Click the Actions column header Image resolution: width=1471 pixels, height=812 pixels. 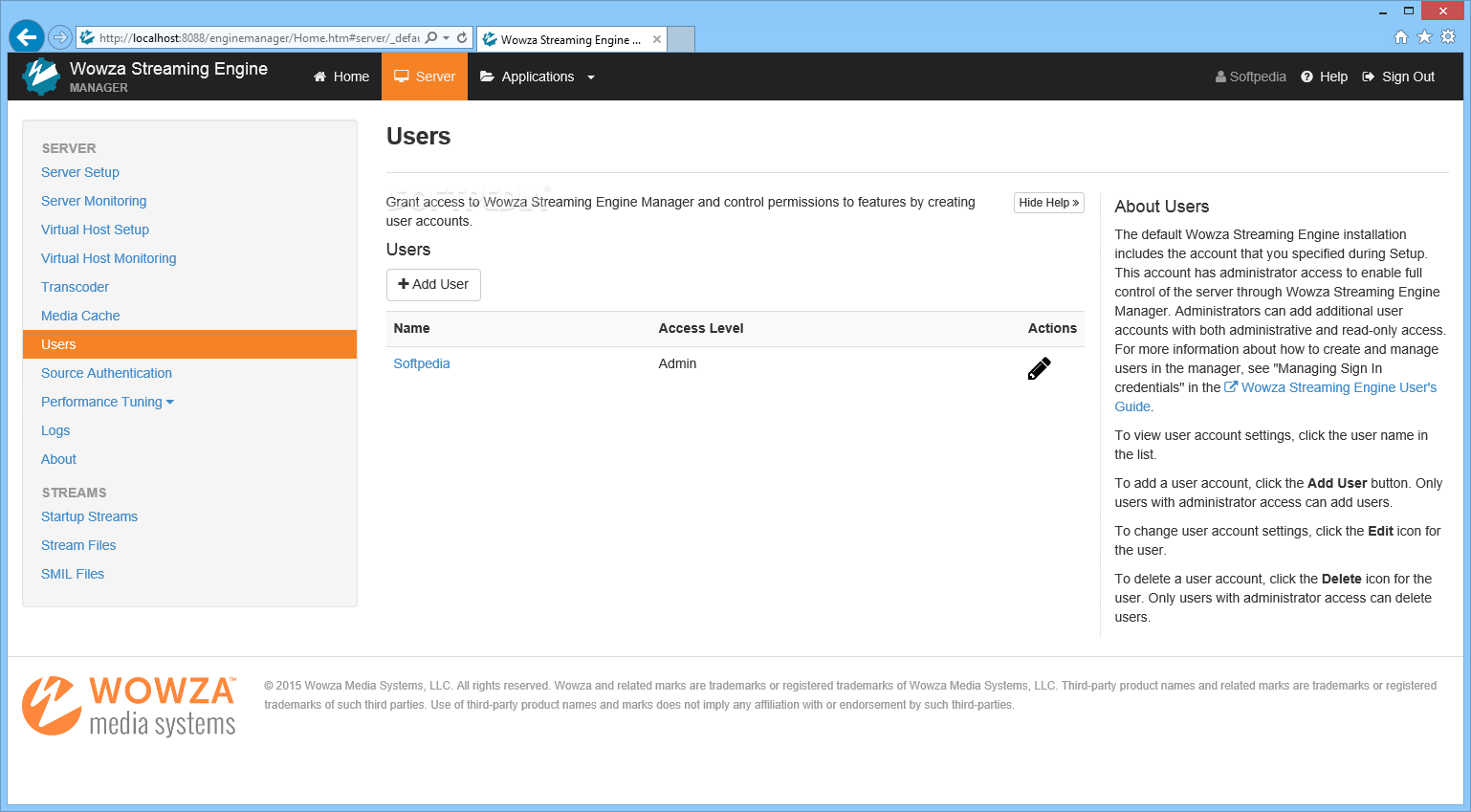click(x=1052, y=328)
